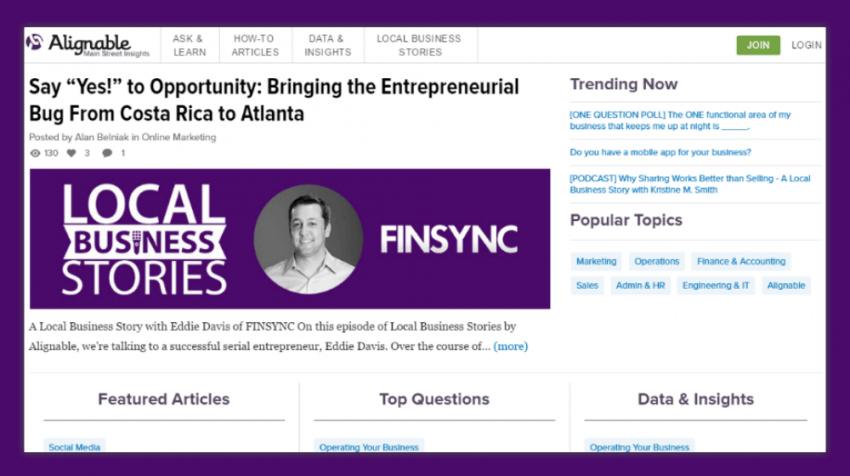Go to the Data & Insights menu

point(327,45)
